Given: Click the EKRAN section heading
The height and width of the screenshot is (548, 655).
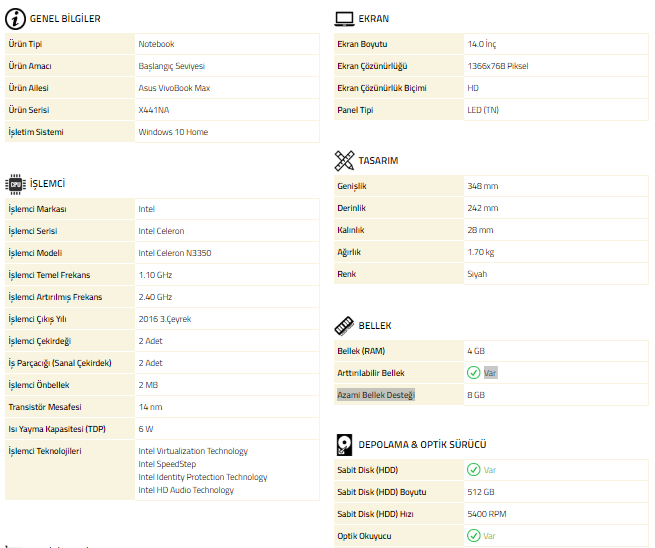Looking at the screenshot, I should click(373, 19).
